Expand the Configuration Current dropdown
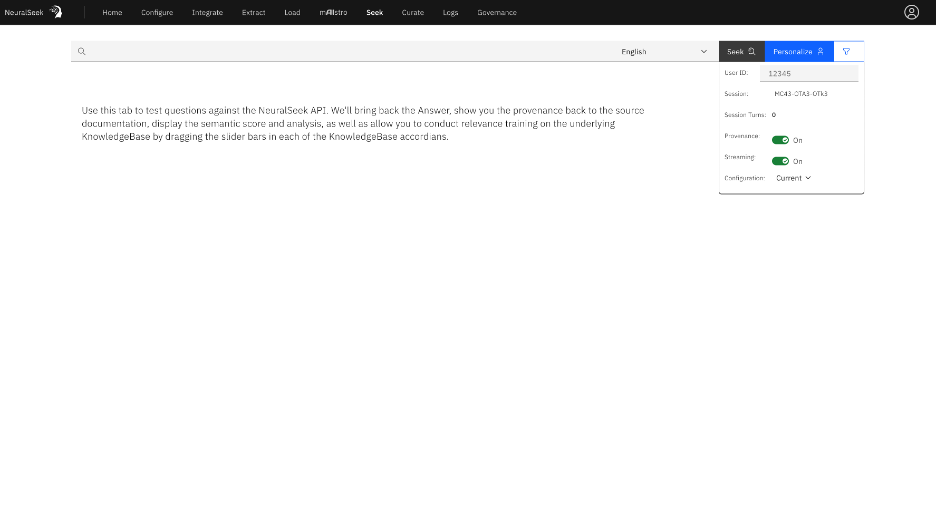 point(794,178)
